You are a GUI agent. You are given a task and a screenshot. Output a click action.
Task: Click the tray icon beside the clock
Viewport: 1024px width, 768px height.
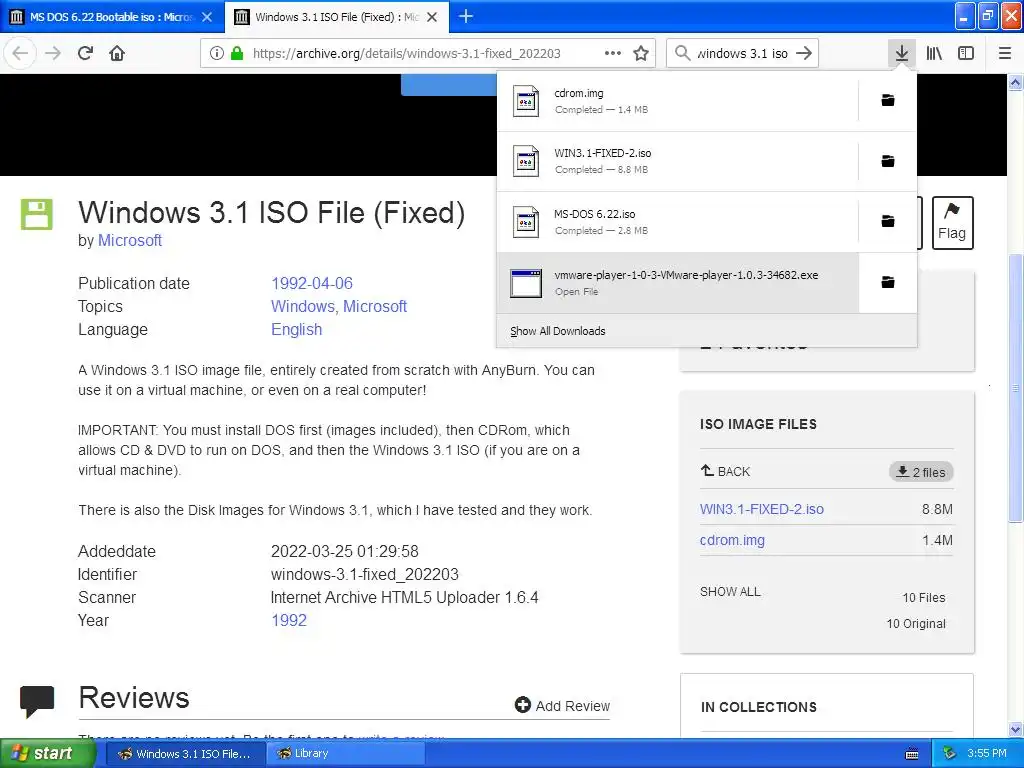click(949, 754)
